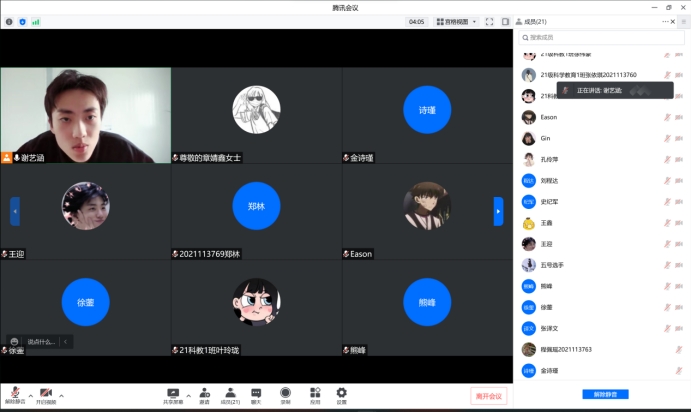This screenshot has width=692, height=413.
Task: Click the network signal strength icon
Action: (x=36, y=21)
